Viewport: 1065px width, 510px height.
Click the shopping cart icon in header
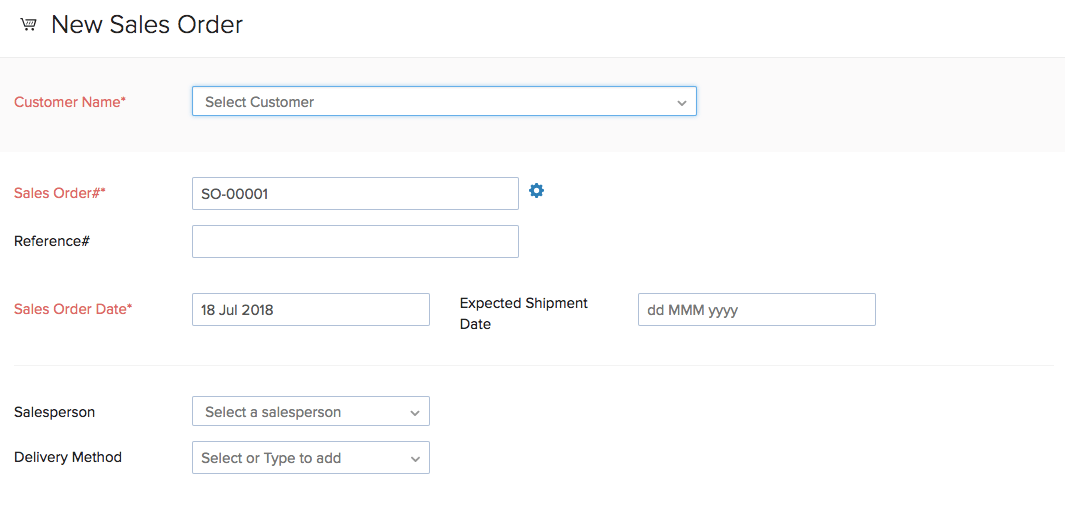click(29, 25)
